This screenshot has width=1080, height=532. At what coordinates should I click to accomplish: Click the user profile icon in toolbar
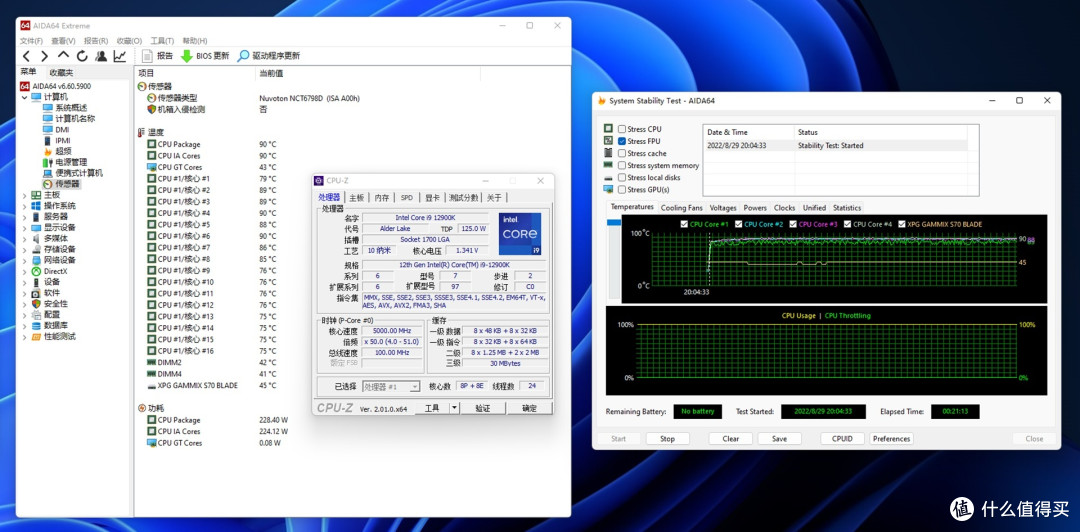click(101, 56)
